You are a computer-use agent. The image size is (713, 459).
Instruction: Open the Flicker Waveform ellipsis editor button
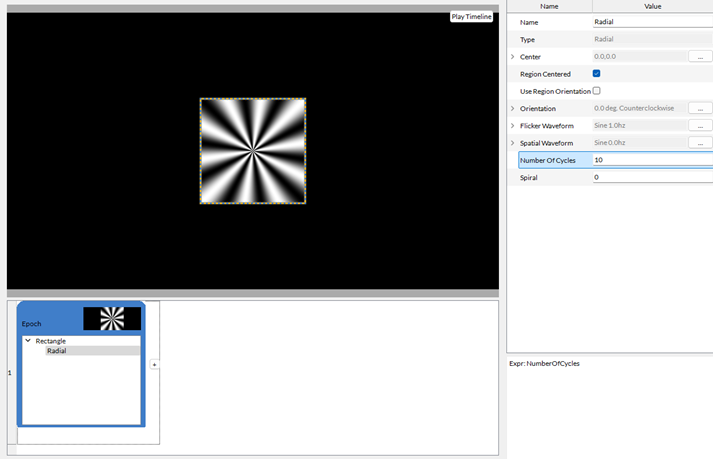click(700, 126)
